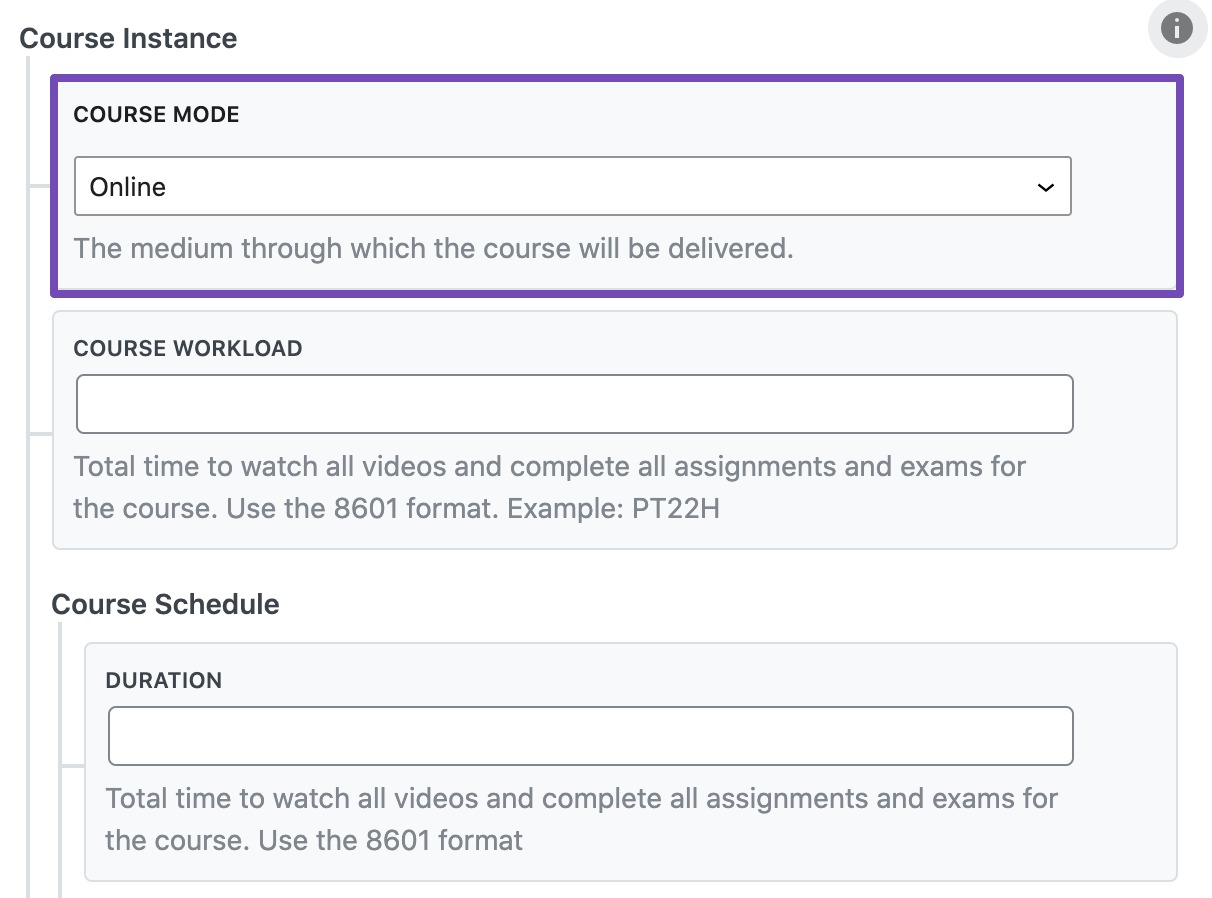The height and width of the screenshot is (898, 1212).
Task: Click the COURSE MODE field label
Action: point(157,115)
